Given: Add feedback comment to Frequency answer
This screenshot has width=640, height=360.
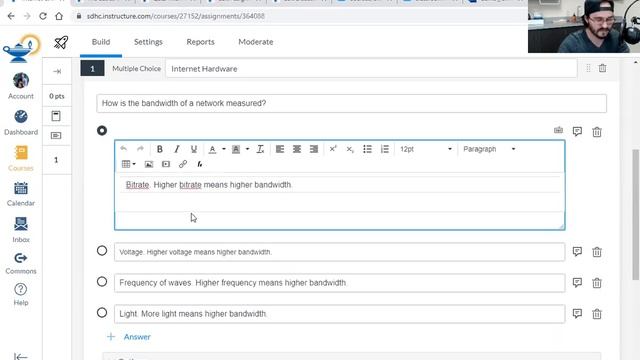Looking at the screenshot, I should 577,282.
